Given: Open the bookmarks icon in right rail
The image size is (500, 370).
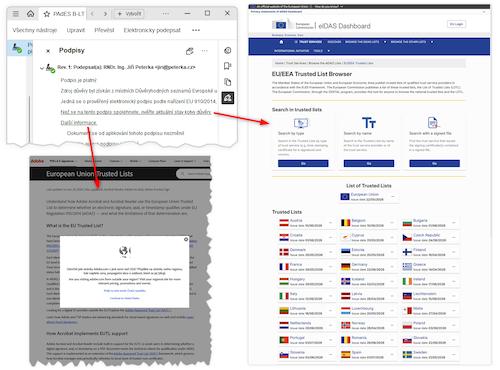Looking at the screenshot, I should pyautogui.click(x=228, y=66).
